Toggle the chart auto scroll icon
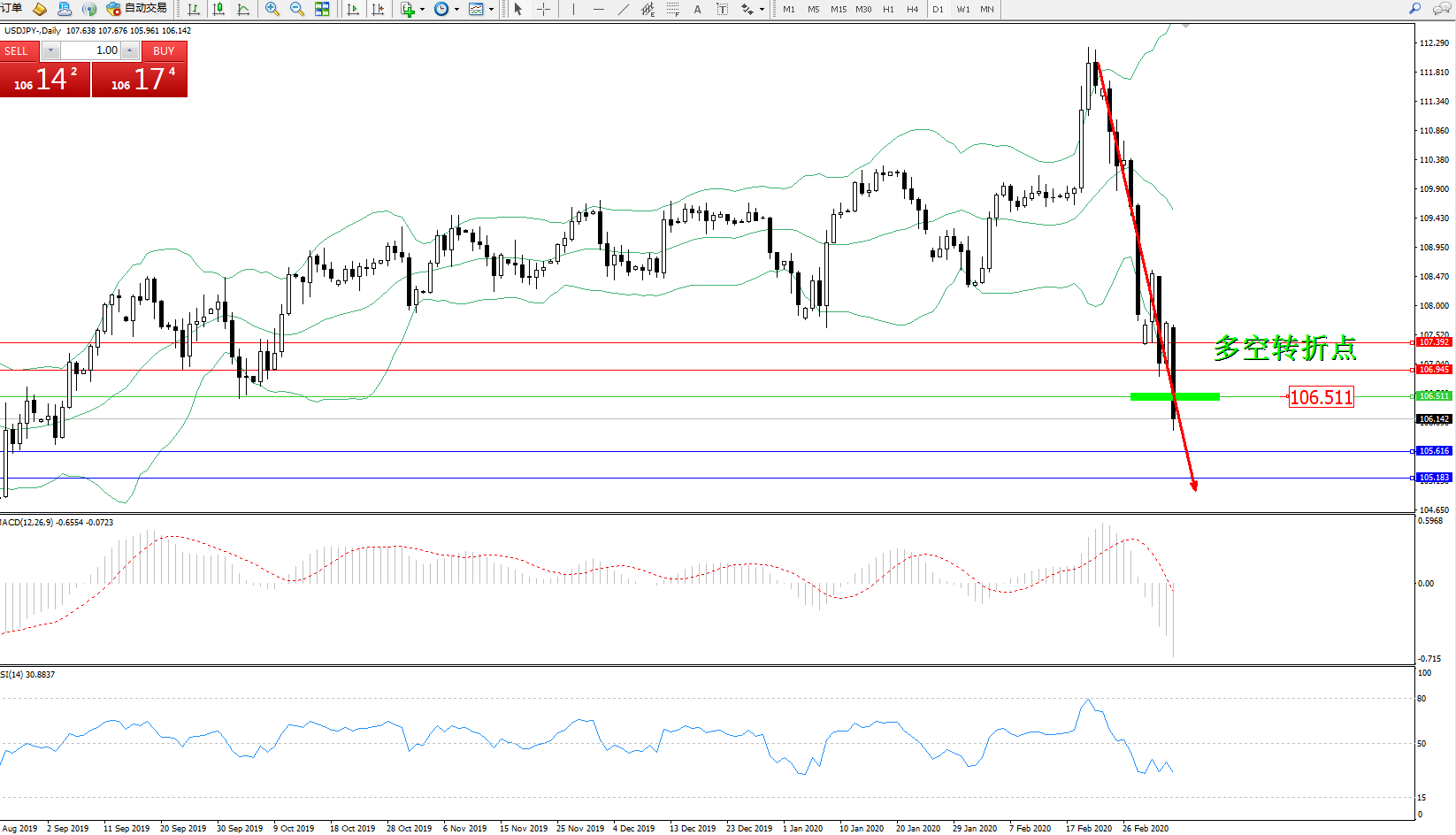The height and width of the screenshot is (835, 1456). pos(353,9)
